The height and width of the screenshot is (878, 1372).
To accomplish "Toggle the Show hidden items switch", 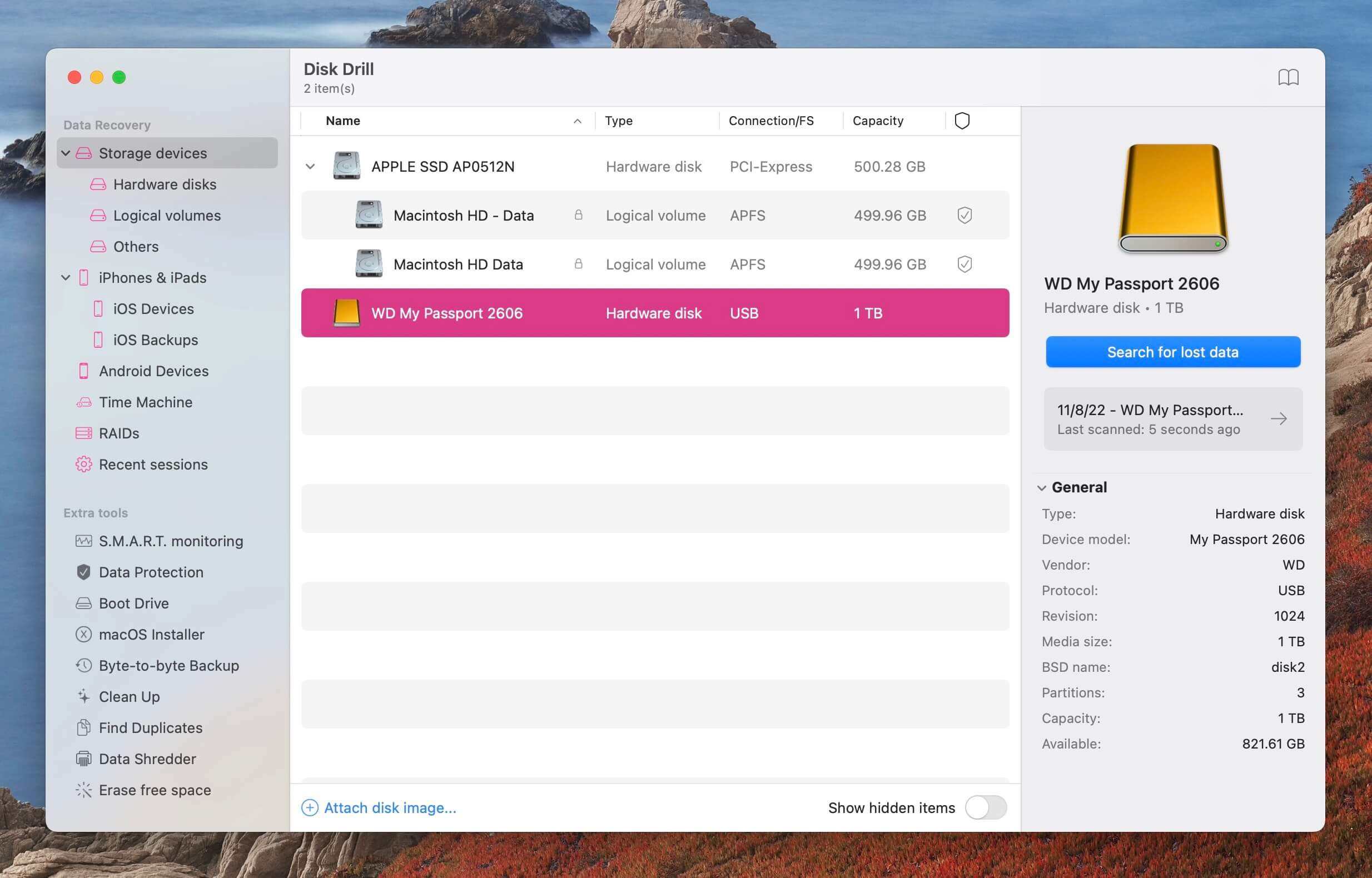I will [986, 808].
